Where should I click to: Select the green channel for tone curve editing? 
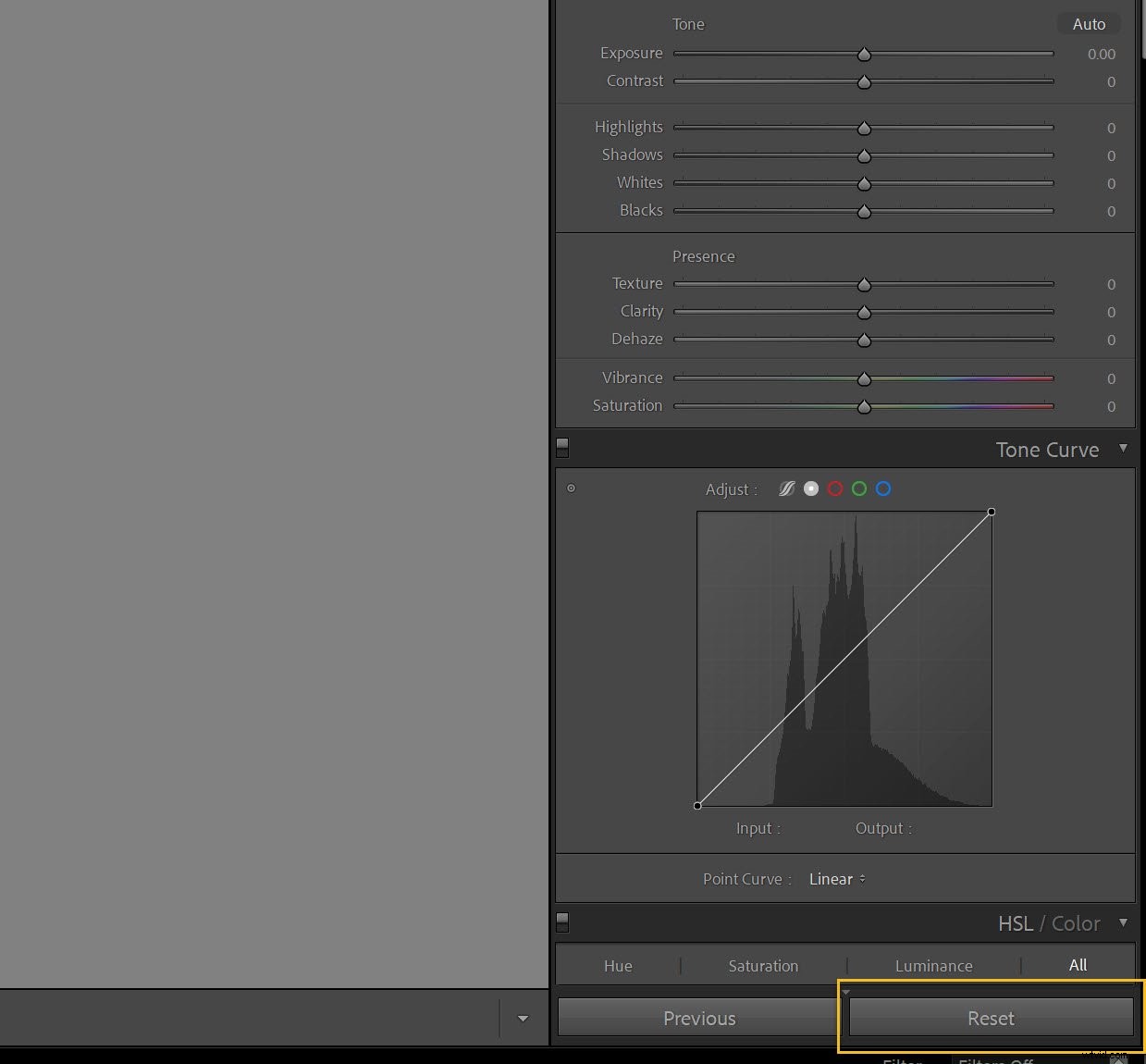click(859, 489)
